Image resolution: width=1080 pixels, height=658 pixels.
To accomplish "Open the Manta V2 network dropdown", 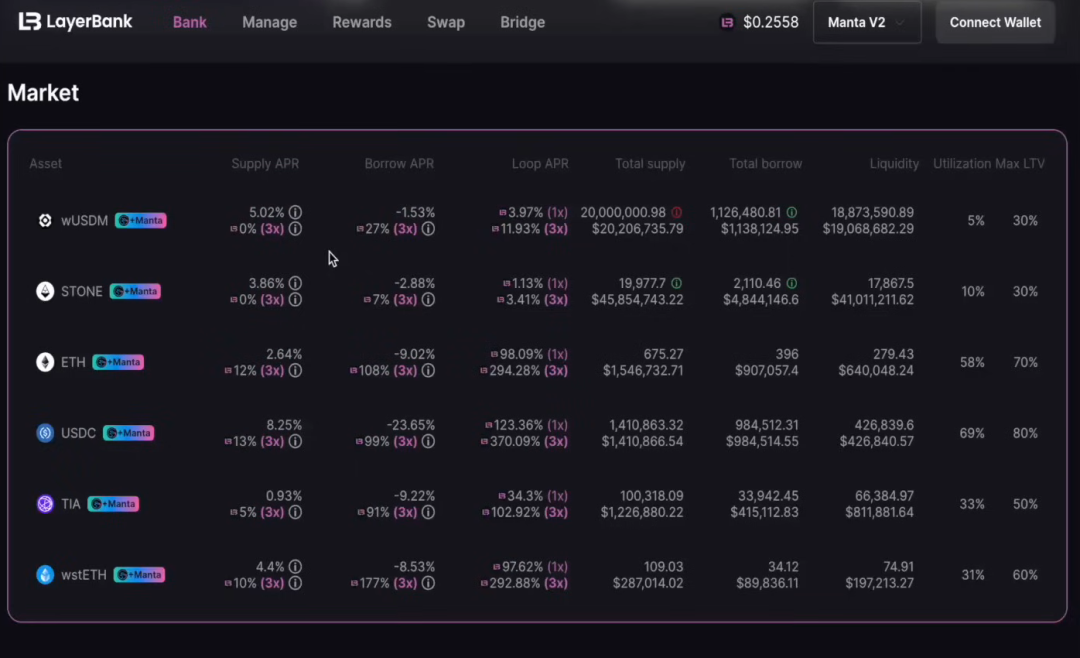I will (866, 22).
